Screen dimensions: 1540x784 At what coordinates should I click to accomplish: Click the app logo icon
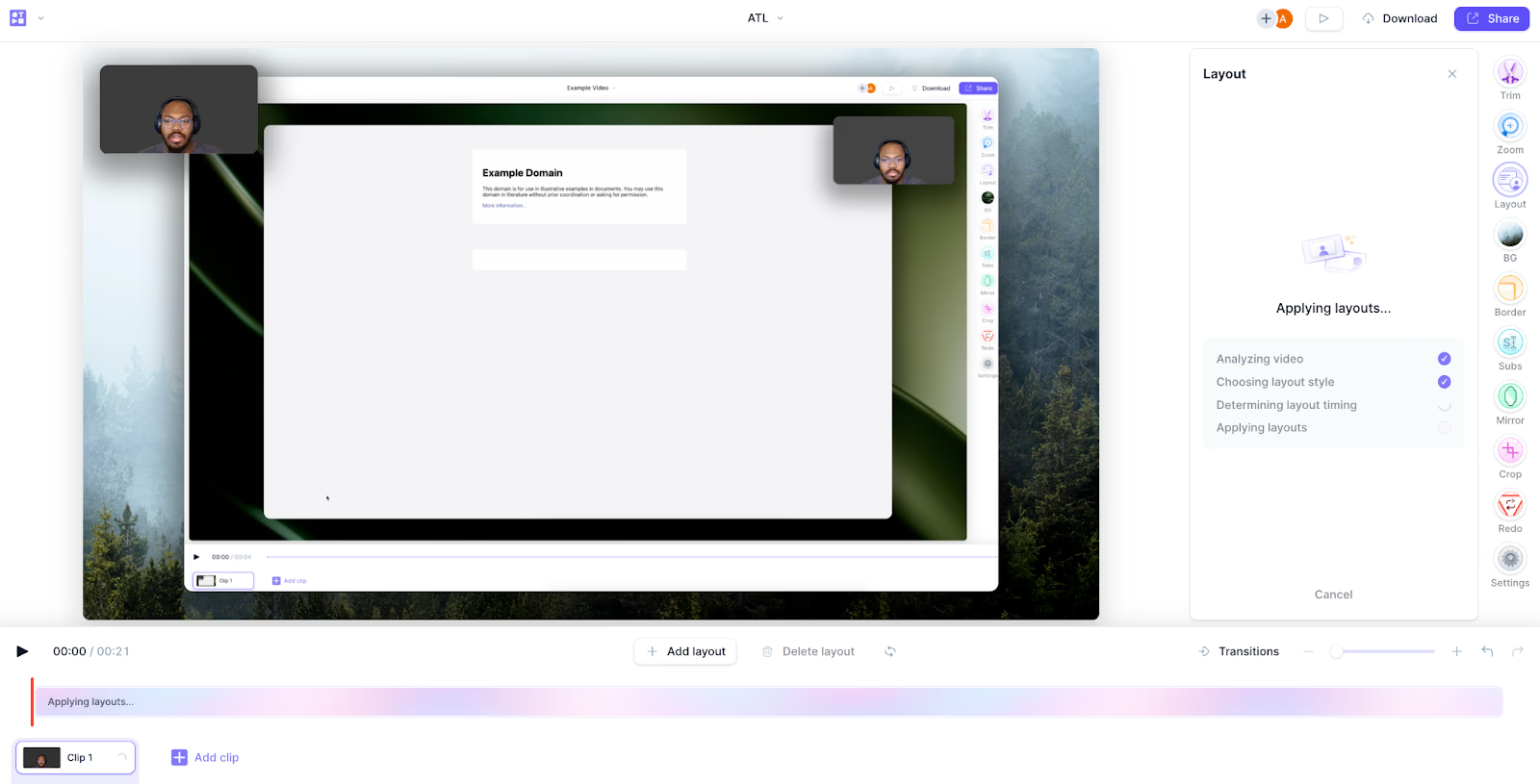click(17, 18)
